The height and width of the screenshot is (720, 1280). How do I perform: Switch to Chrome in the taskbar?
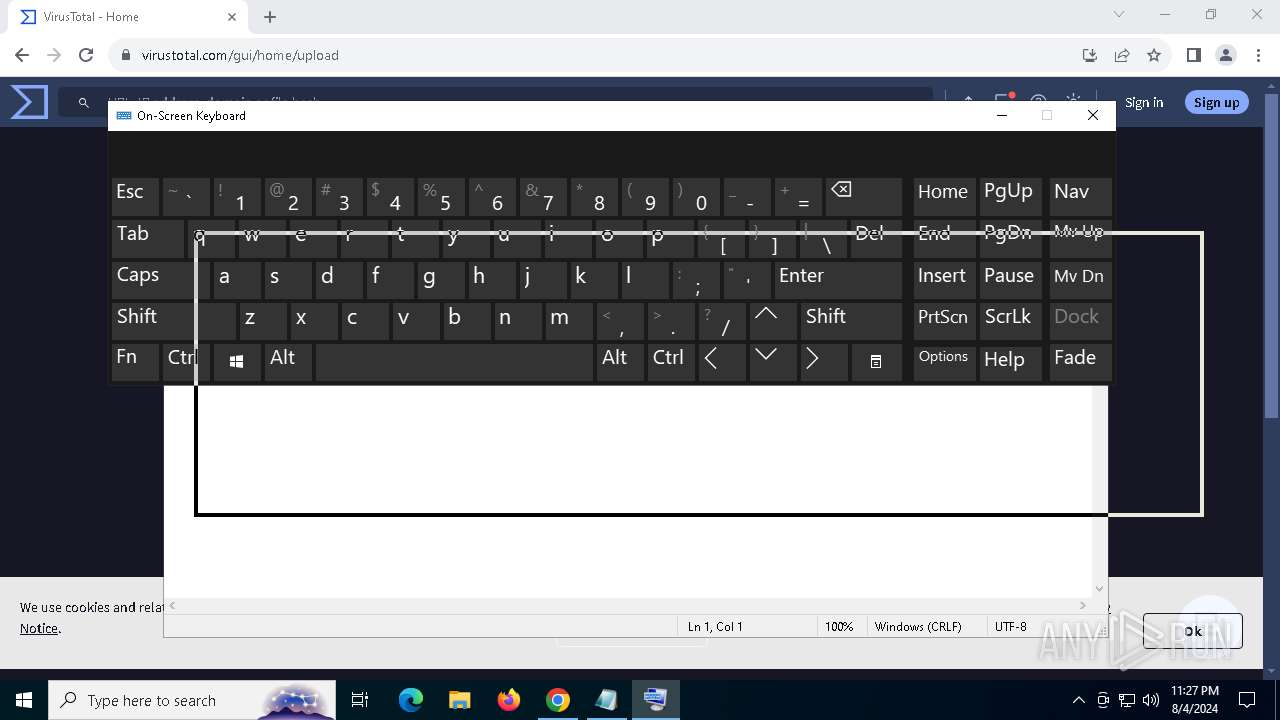tap(558, 700)
